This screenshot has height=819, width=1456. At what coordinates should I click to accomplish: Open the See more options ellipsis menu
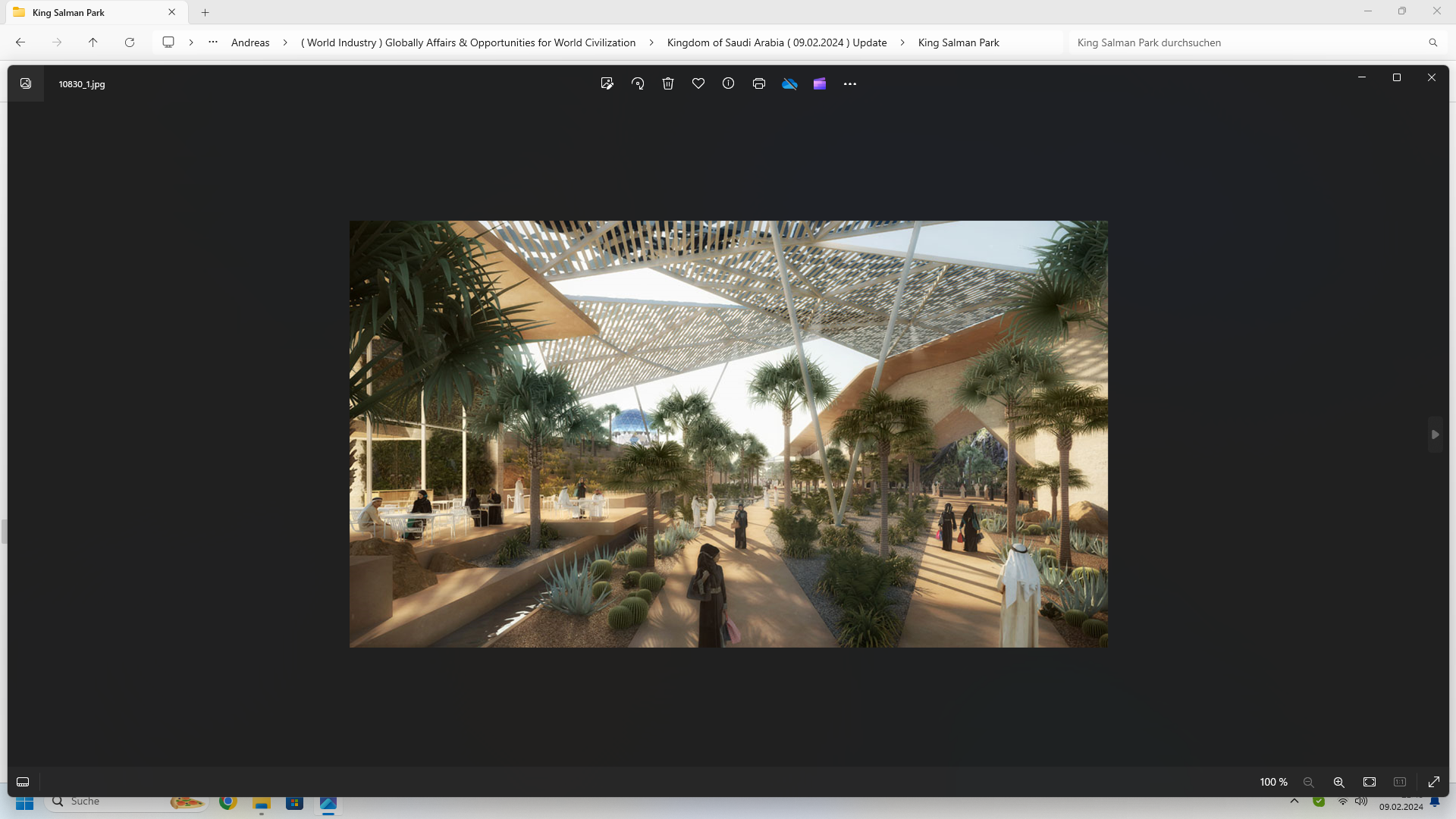click(850, 83)
